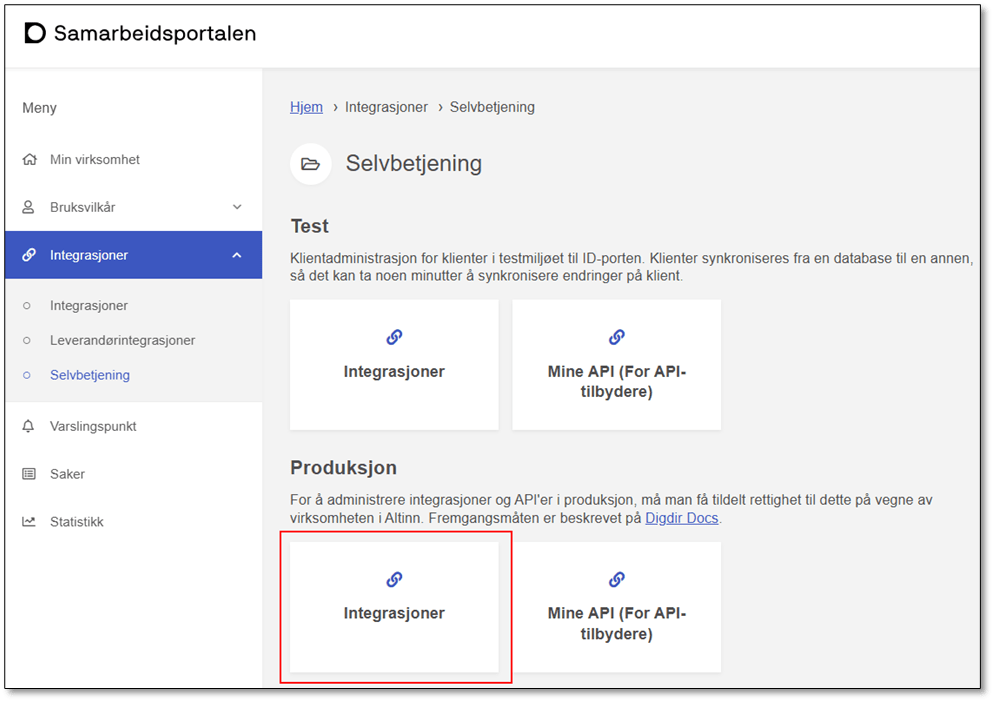
Task: Click the house icon beside Min virksomhet
Action: tap(29, 160)
